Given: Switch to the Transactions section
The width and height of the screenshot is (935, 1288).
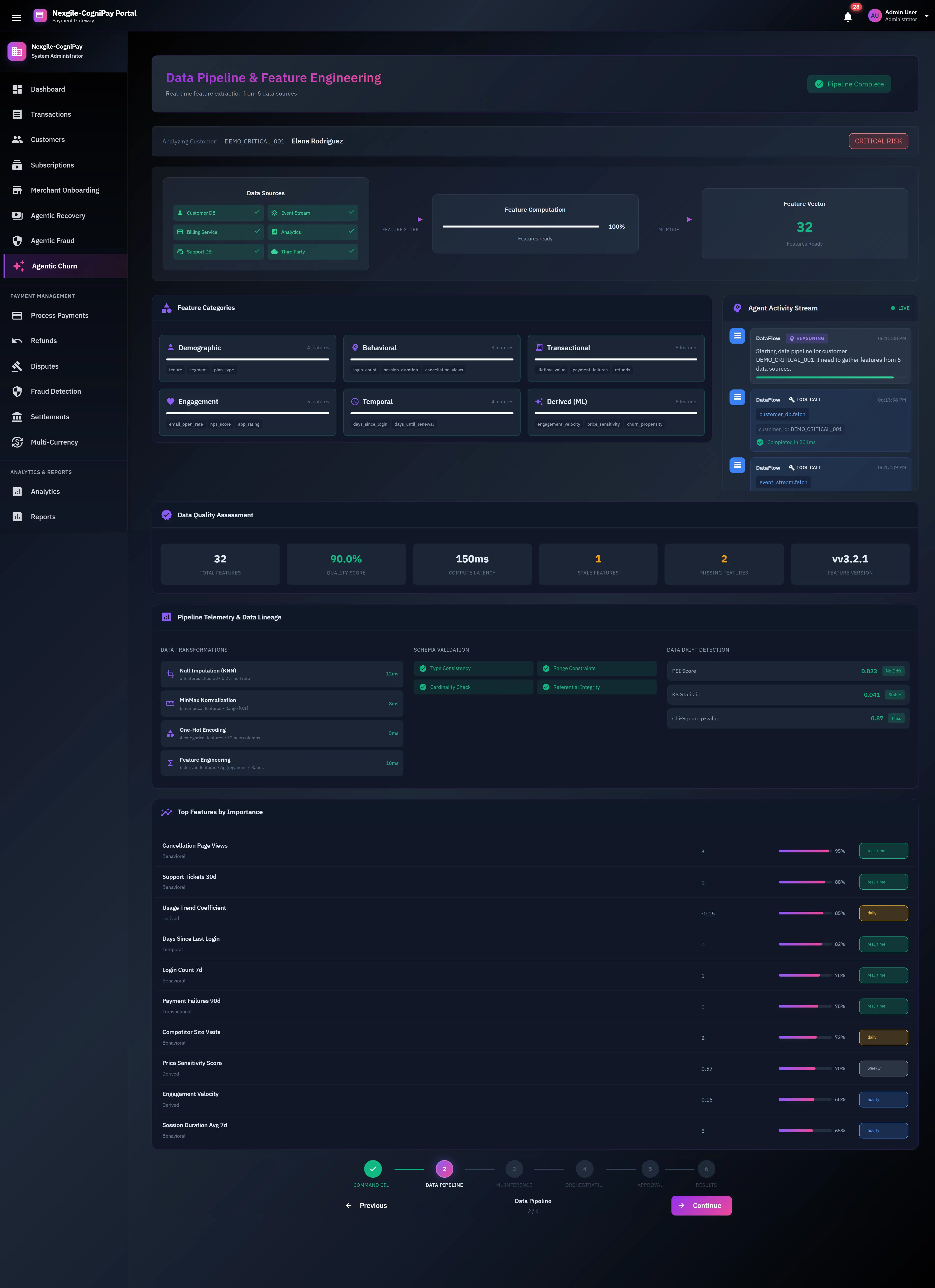Looking at the screenshot, I should tap(51, 114).
